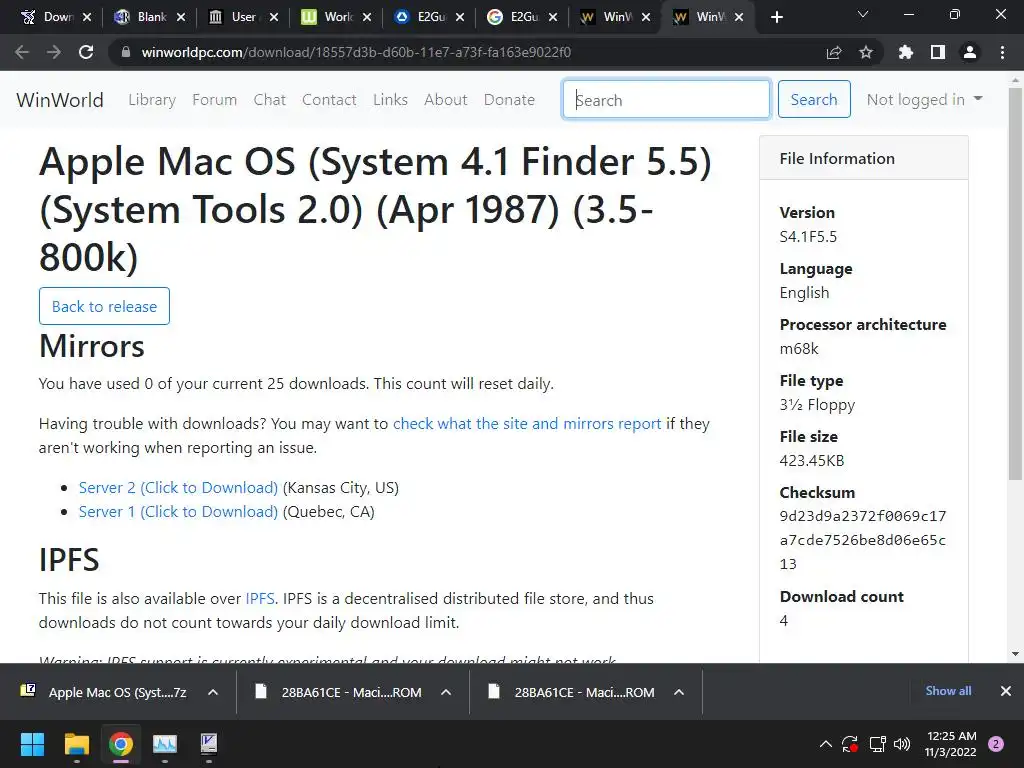The width and height of the screenshot is (1024, 768).
Task: Download from Server 1 (Quebec)
Action: click(178, 512)
